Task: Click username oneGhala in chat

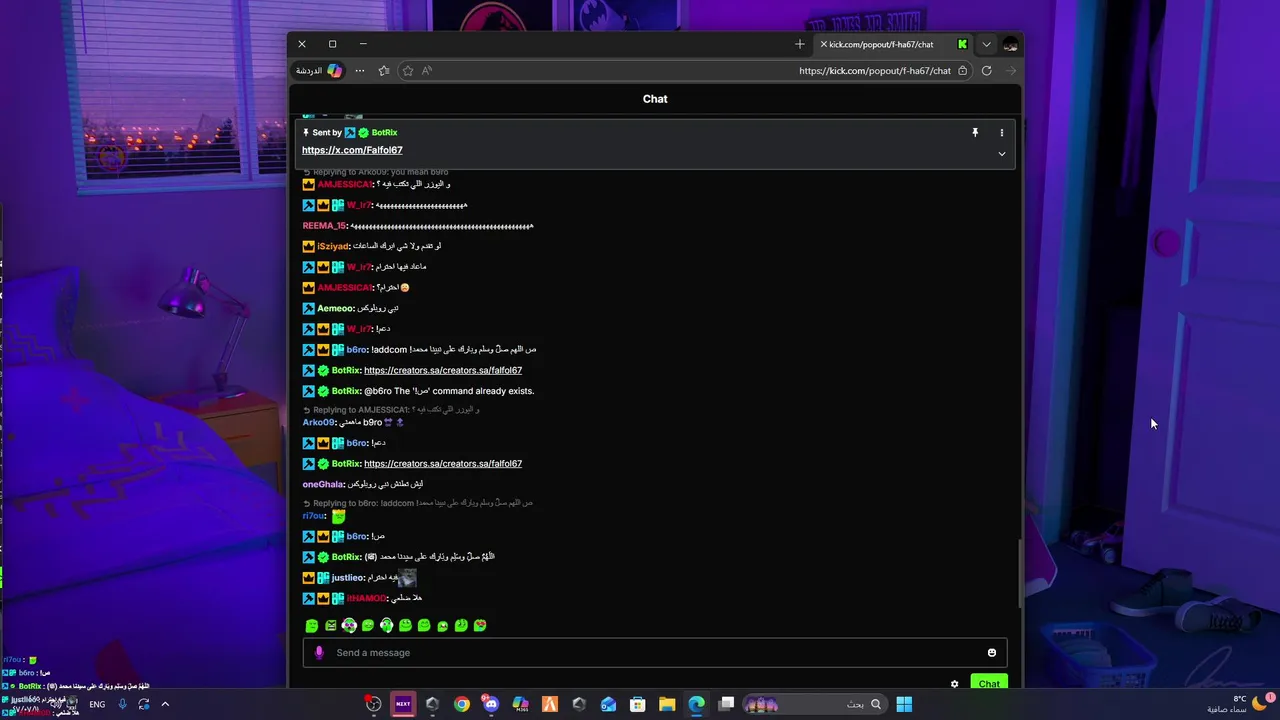Action: pos(323,484)
